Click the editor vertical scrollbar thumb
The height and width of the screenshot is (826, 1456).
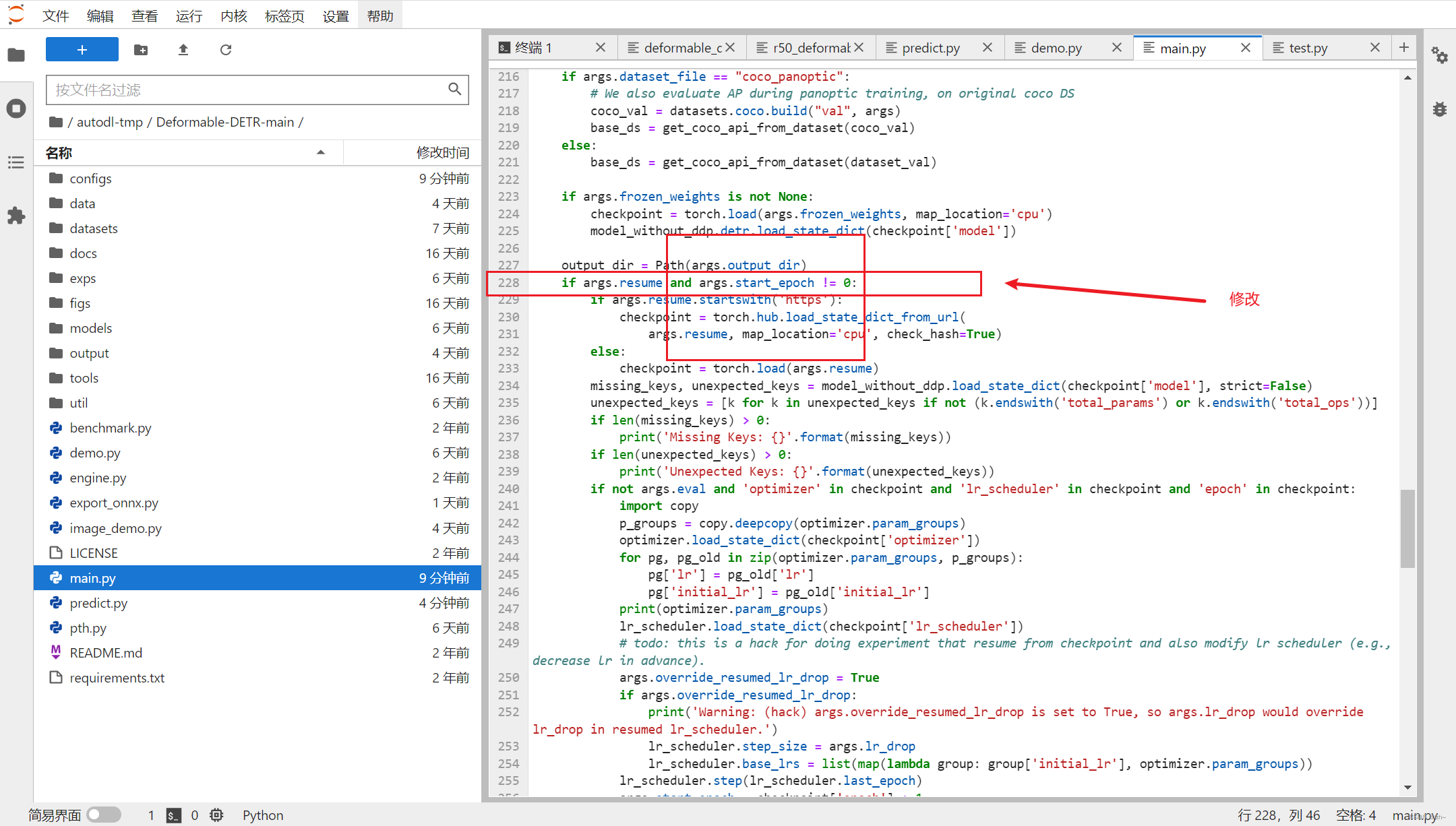[x=1407, y=529]
